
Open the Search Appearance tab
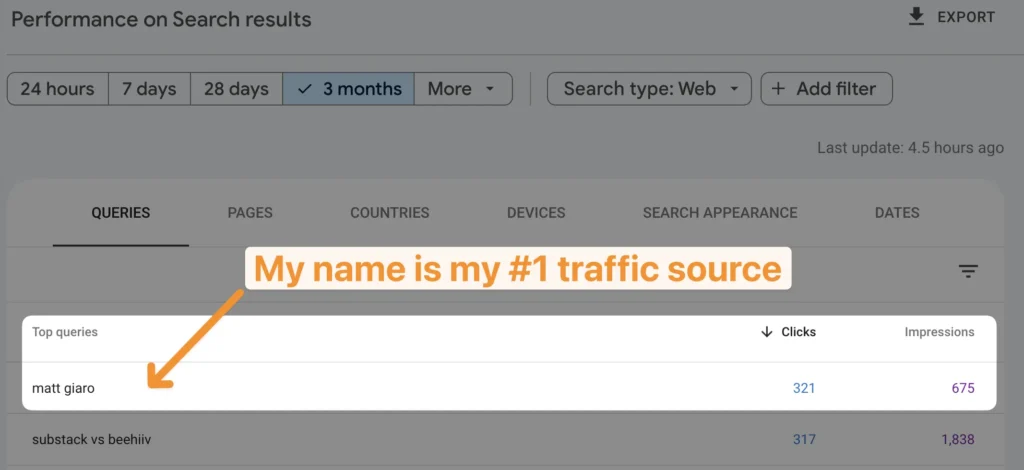click(720, 213)
